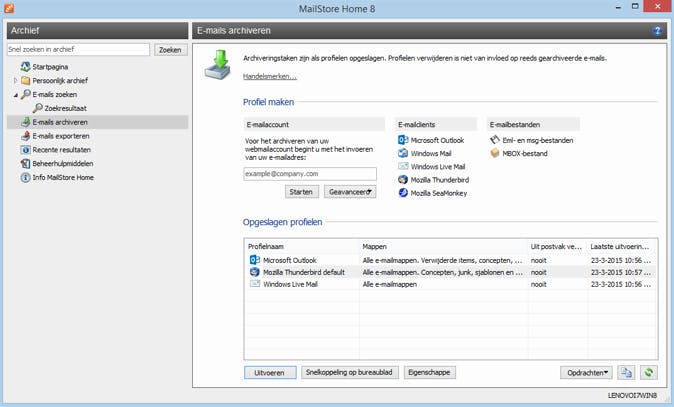Click Snelkoppeling op bureaublad button
The width and height of the screenshot is (674, 407).
tap(349, 372)
